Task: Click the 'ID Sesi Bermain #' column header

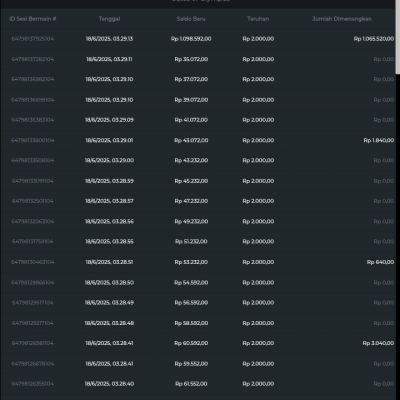Action: [33, 19]
